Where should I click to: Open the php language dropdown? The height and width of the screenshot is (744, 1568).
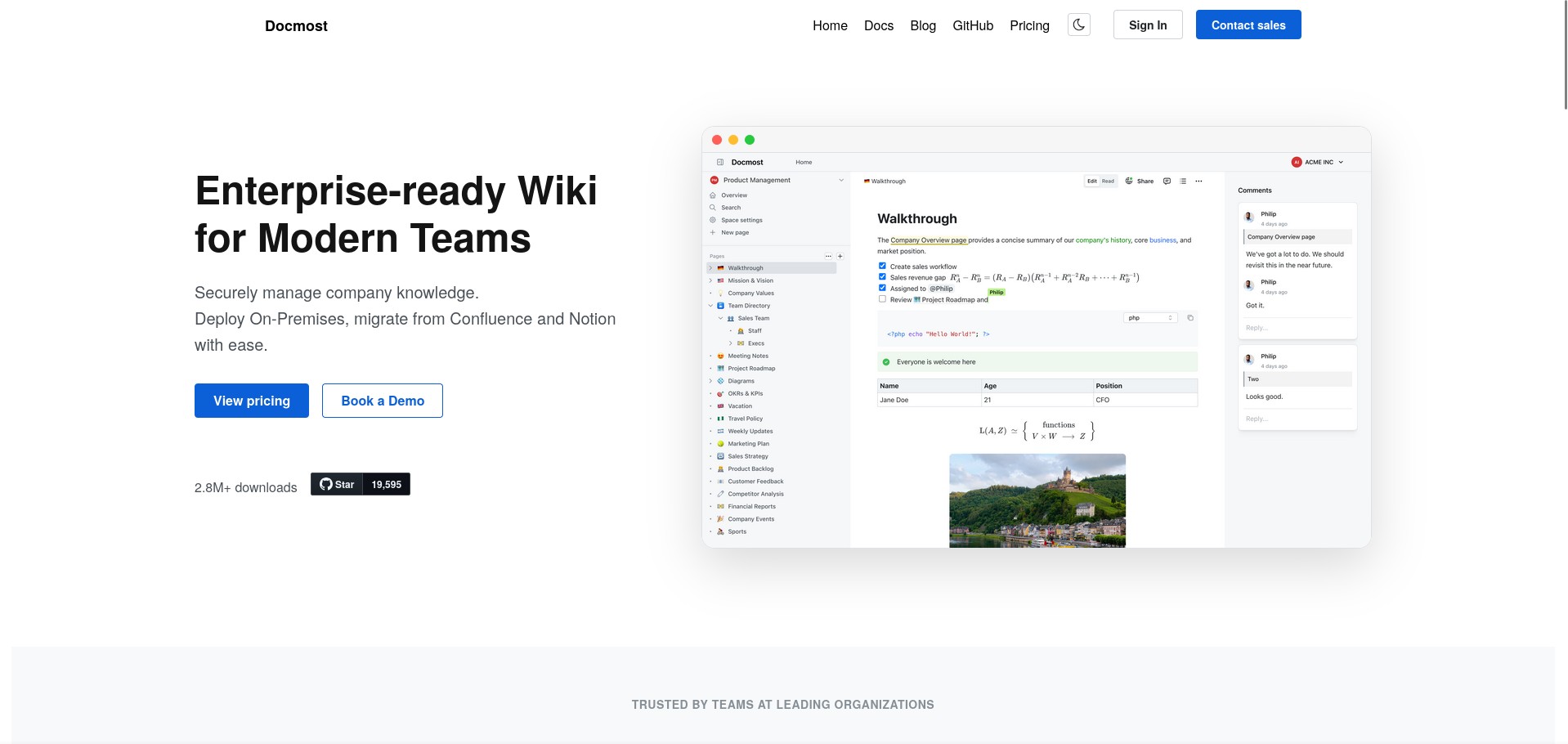[x=1150, y=318]
